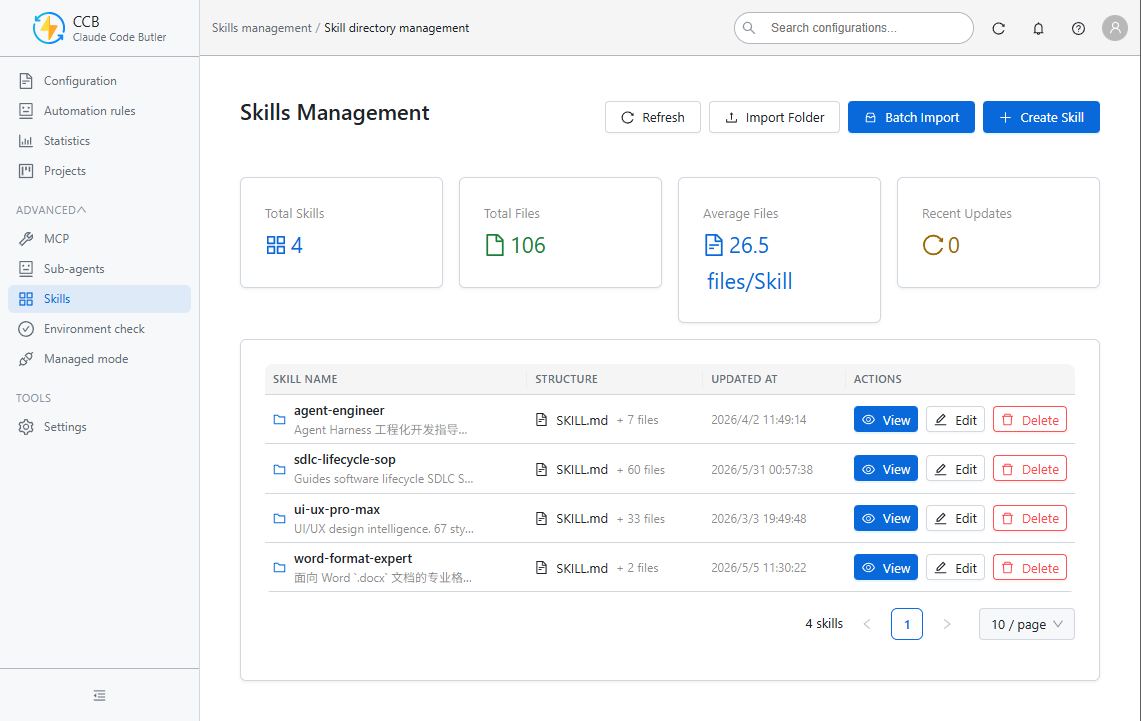Screen dimensions: 1141x721
Task: Open MCP in the sidebar
Action: pos(100,239)
